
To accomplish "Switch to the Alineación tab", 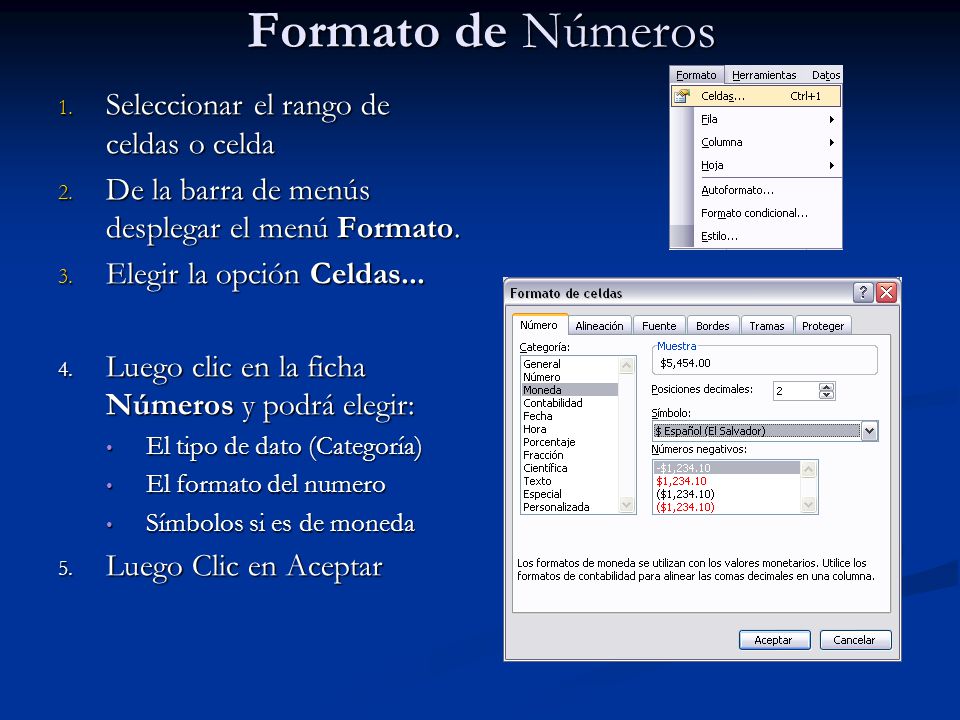I will tap(599, 326).
